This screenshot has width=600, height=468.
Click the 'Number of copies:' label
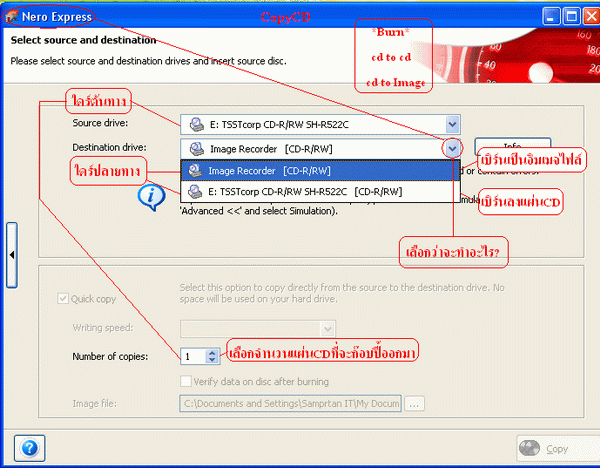110,356
